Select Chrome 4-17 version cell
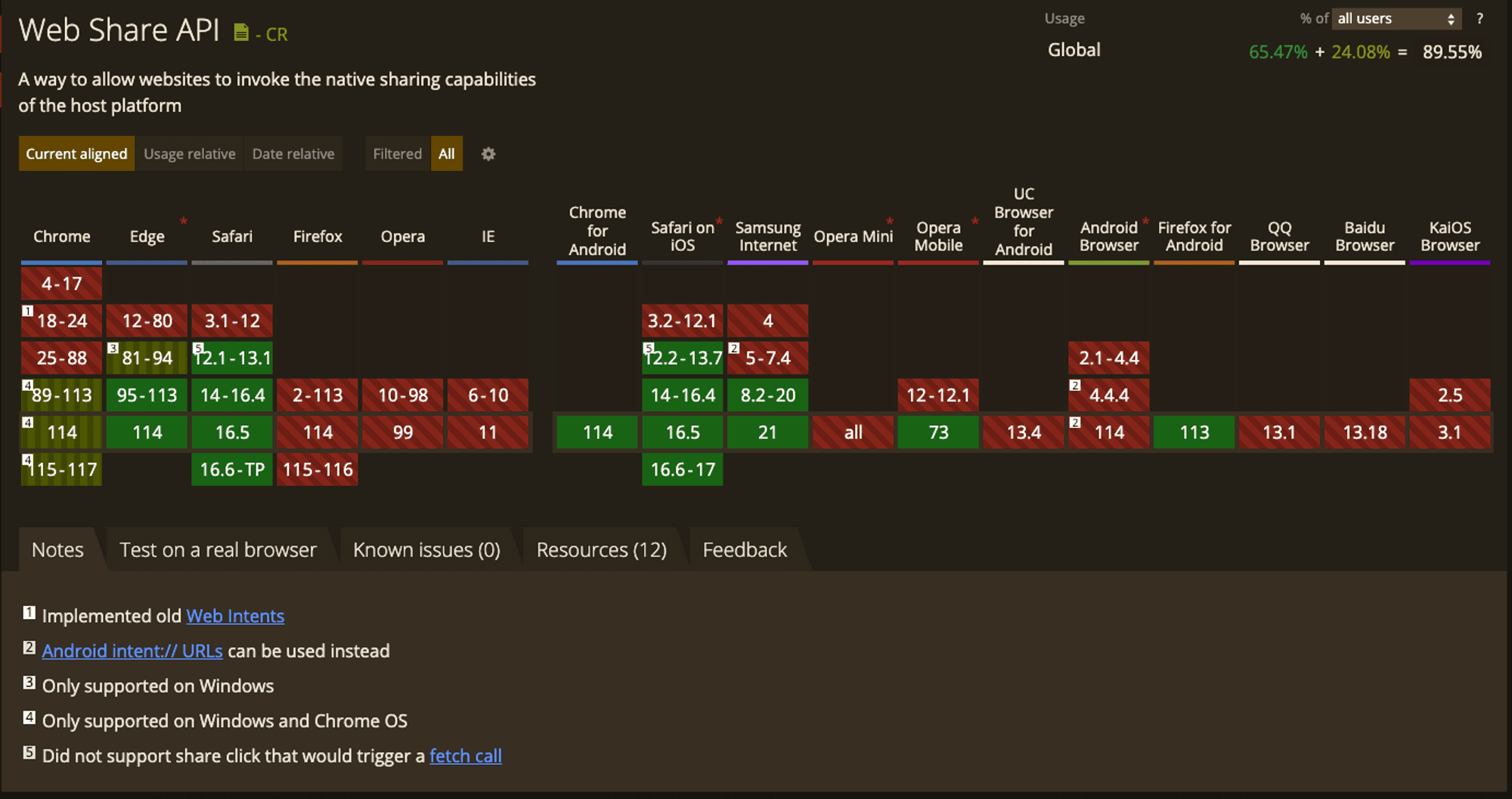This screenshot has width=1512, height=799. 62,283
